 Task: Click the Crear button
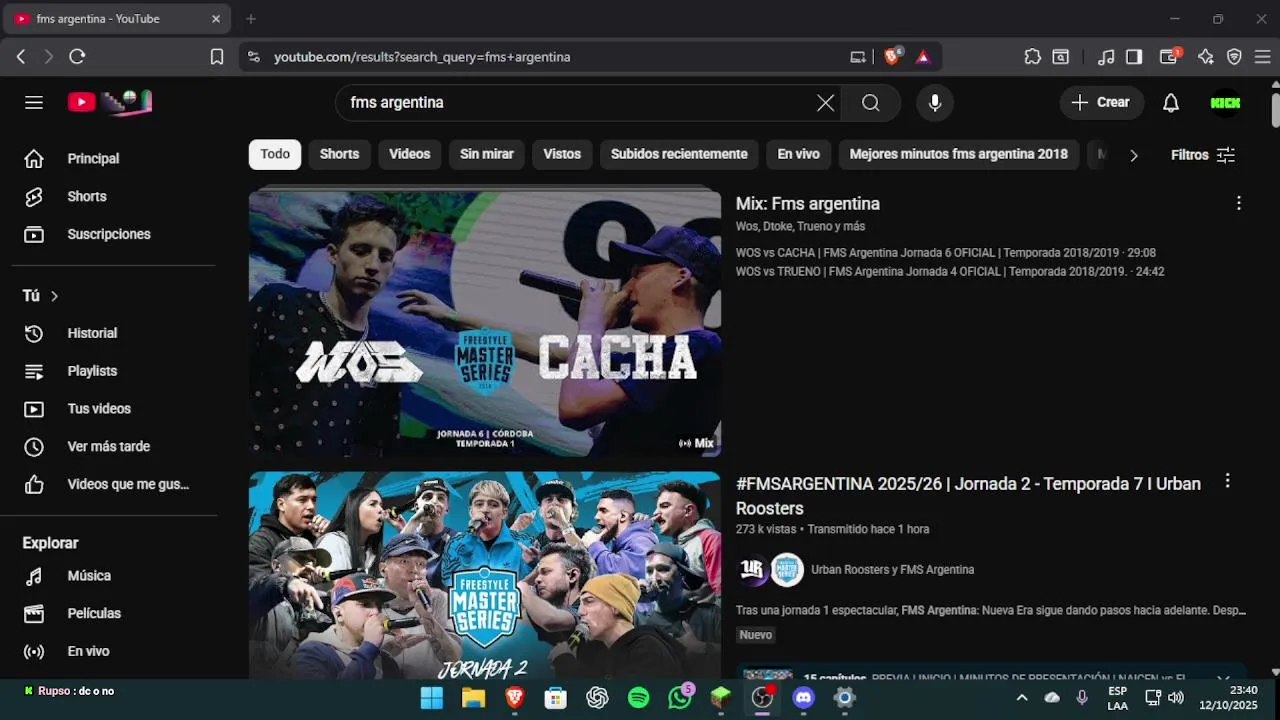click(x=1101, y=103)
